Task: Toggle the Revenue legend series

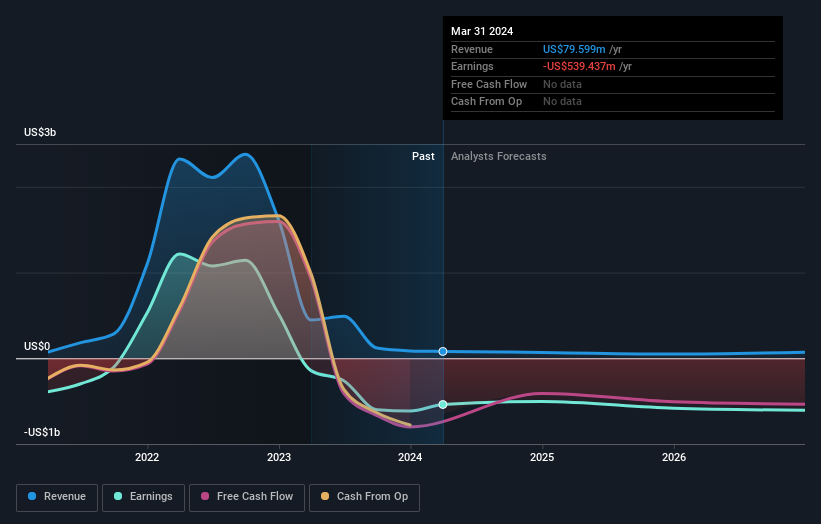Action: [x=57, y=497]
